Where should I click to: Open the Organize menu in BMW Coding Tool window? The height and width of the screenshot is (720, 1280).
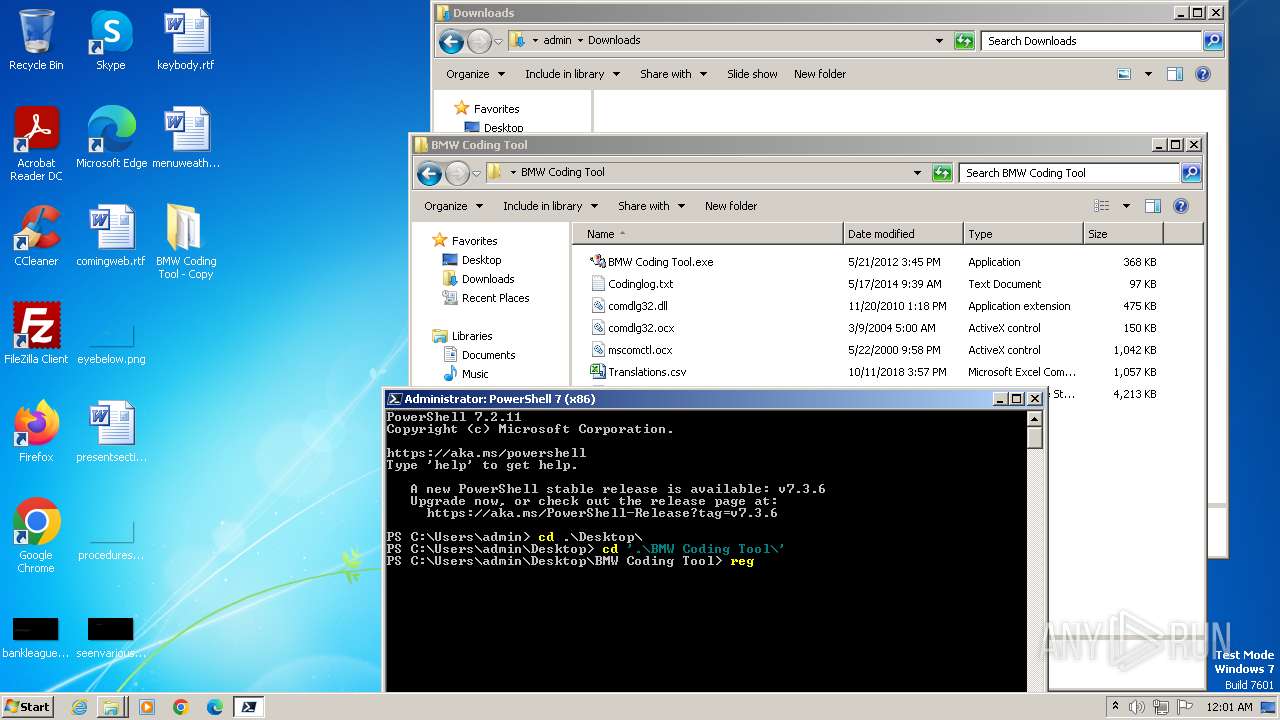tap(454, 206)
